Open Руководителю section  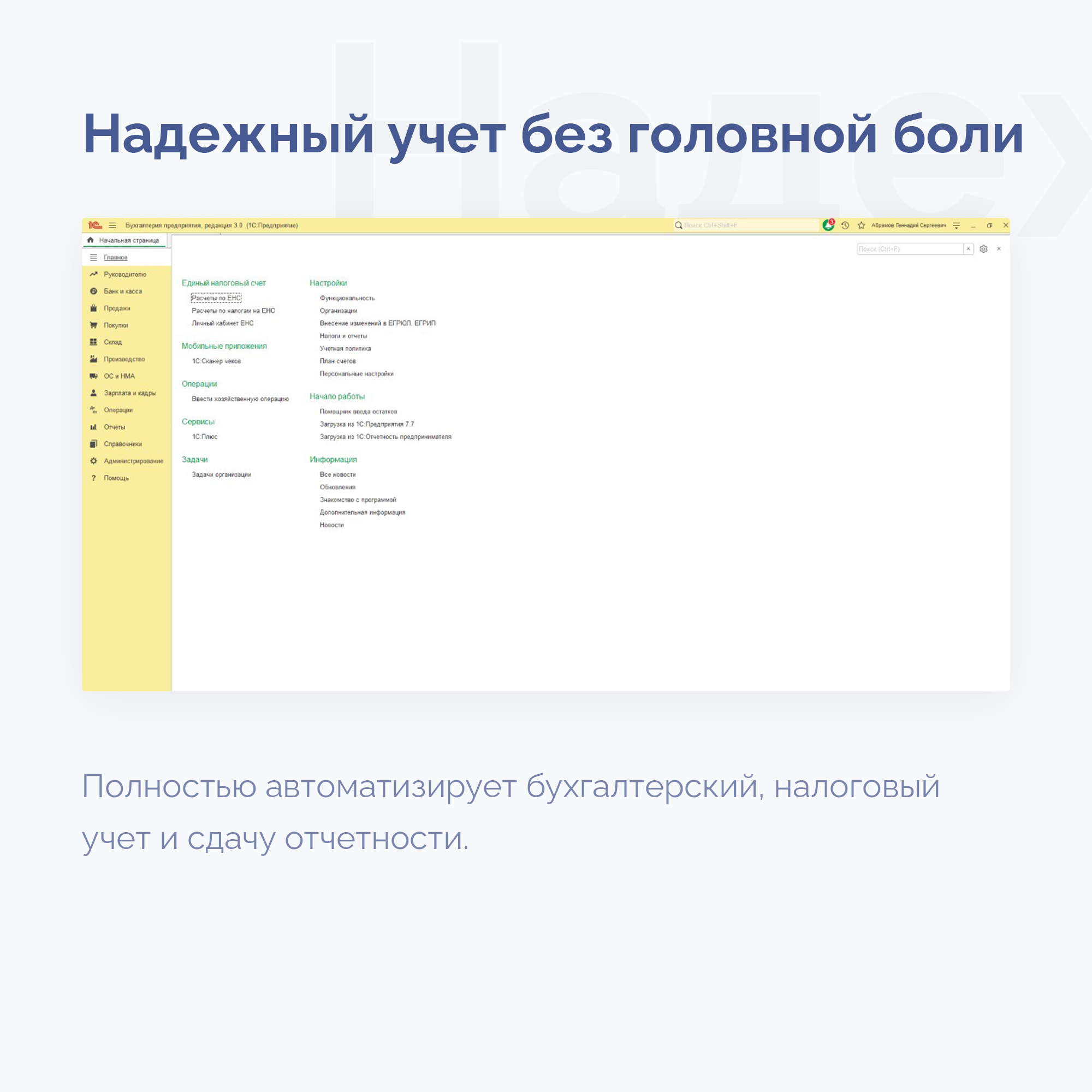[127, 275]
